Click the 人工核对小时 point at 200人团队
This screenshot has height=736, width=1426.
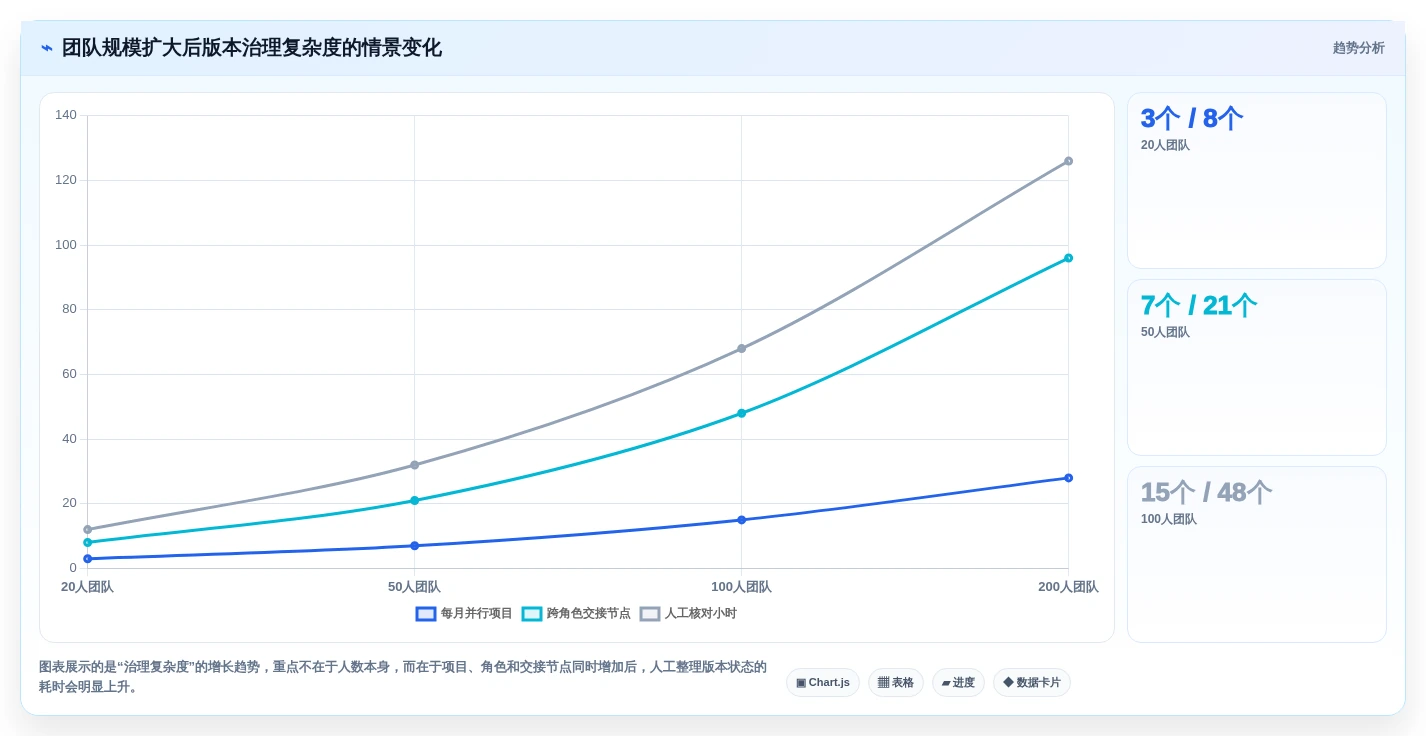tap(1068, 161)
